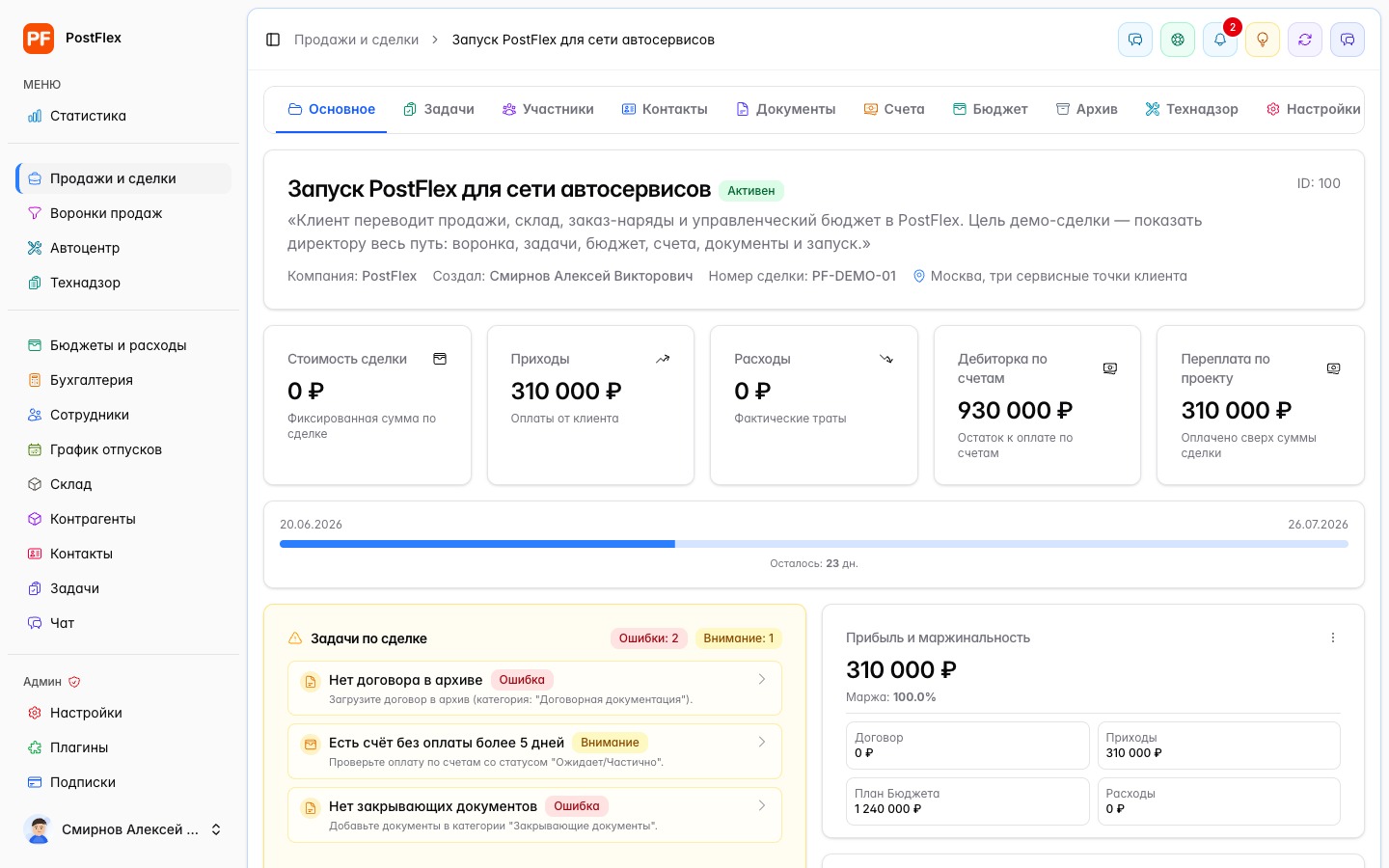Open Бухгалтерия section
The height and width of the screenshot is (868, 1389).
coord(123,380)
